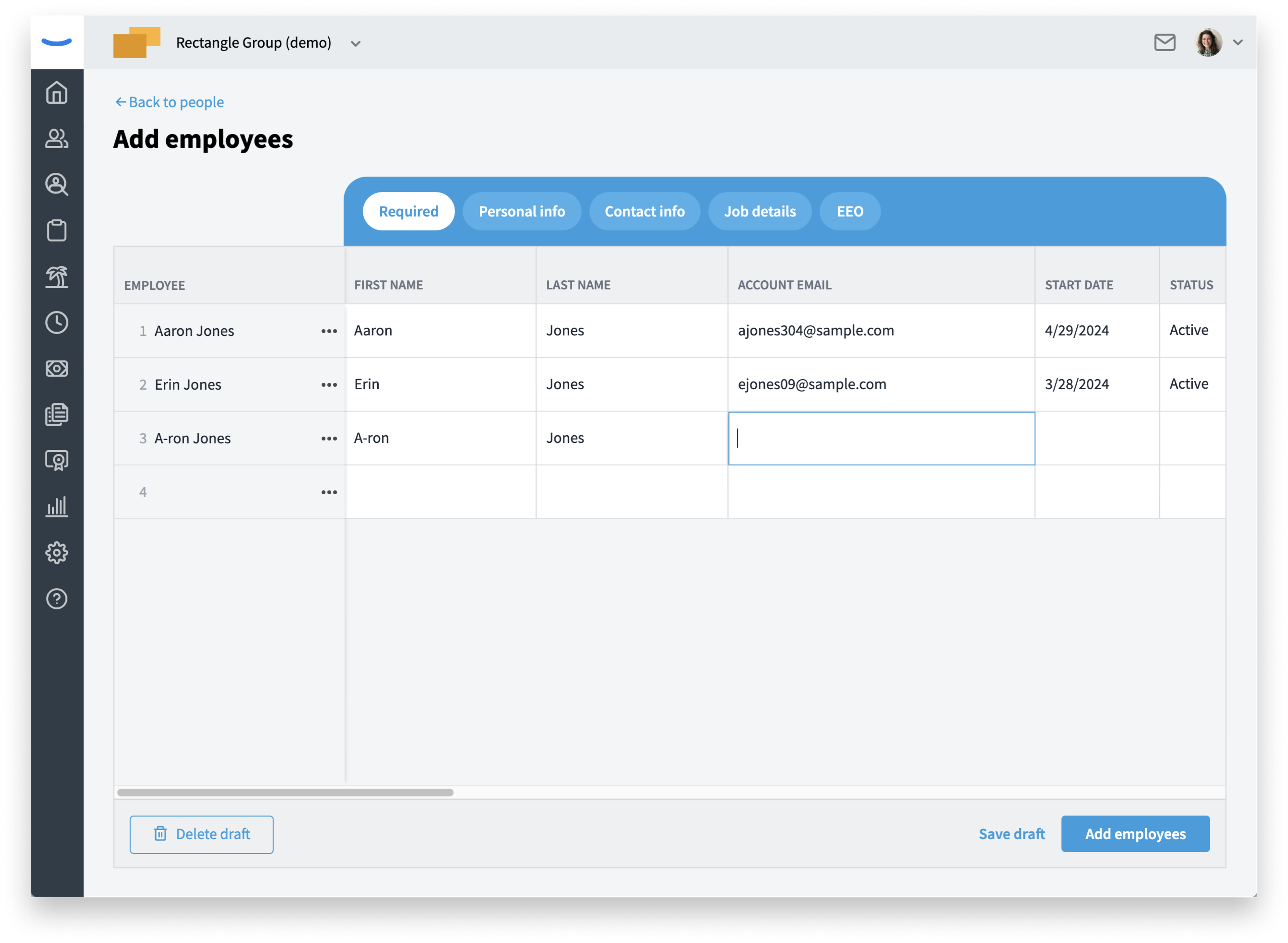Open row options for Aaron Jones
The width and height of the screenshot is (1288, 943).
329,331
